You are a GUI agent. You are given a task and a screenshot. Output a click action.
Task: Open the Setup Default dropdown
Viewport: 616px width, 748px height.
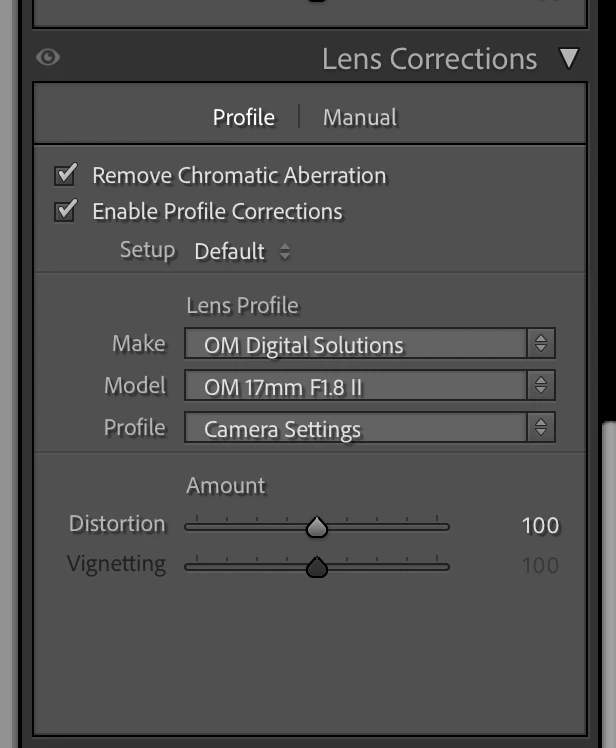(242, 251)
